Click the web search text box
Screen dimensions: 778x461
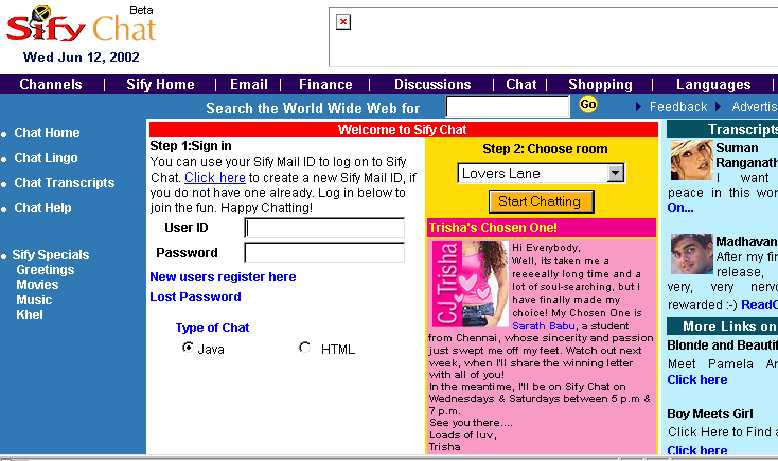pyautogui.click(x=507, y=107)
